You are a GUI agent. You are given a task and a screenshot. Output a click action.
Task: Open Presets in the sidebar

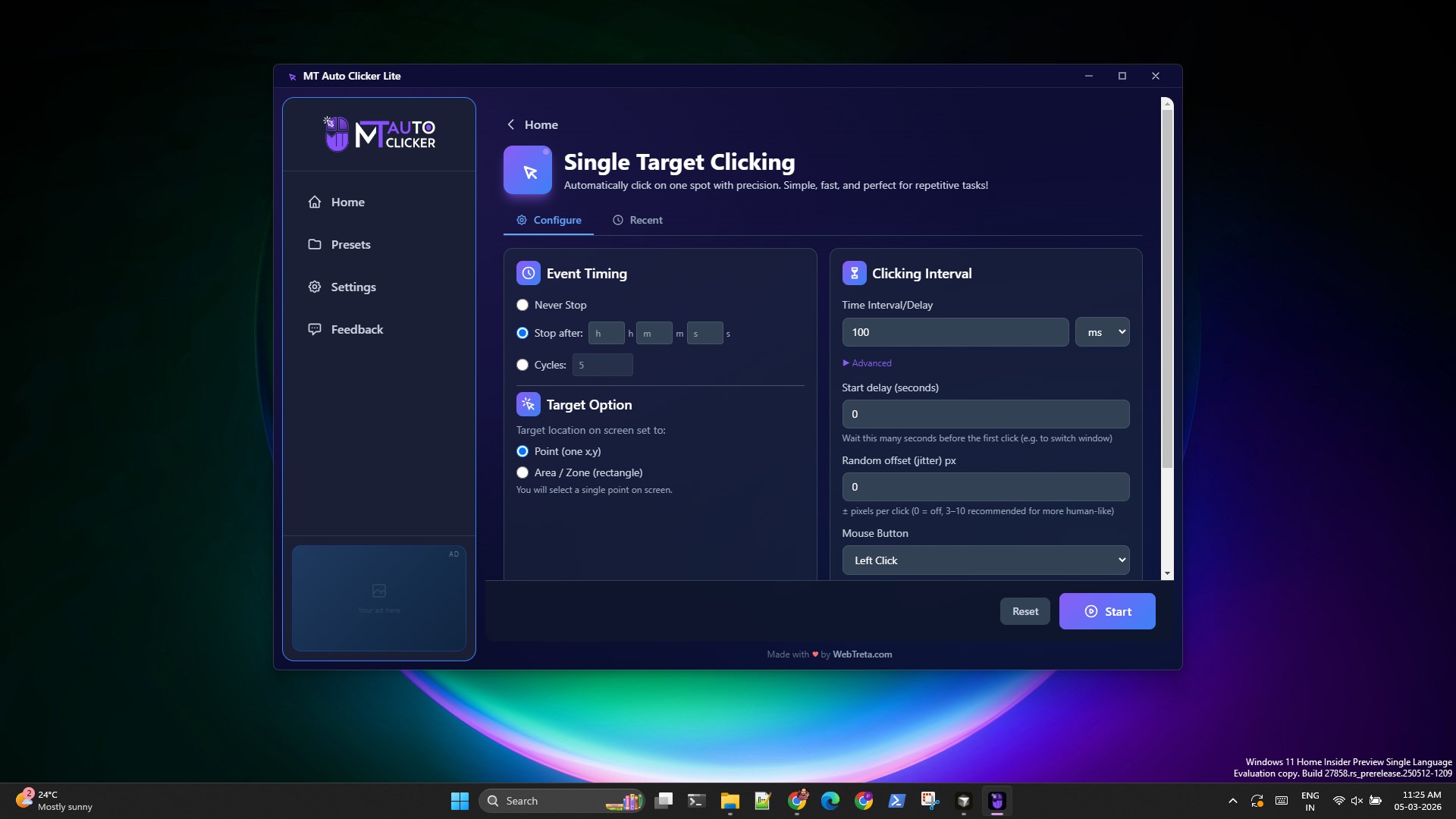point(379,244)
